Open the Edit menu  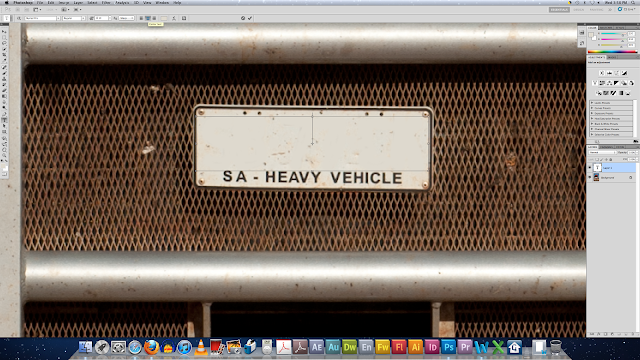tap(51, 2)
